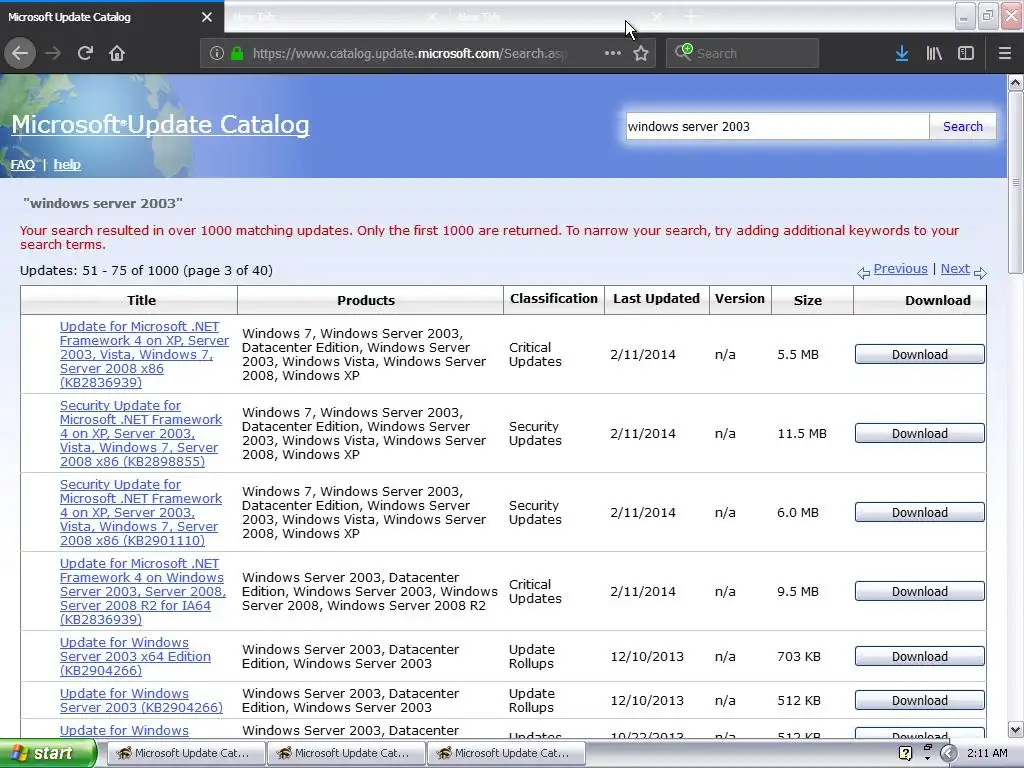The width and height of the screenshot is (1024, 768).
Task: Go to the Previous results page
Action: coord(900,268)
